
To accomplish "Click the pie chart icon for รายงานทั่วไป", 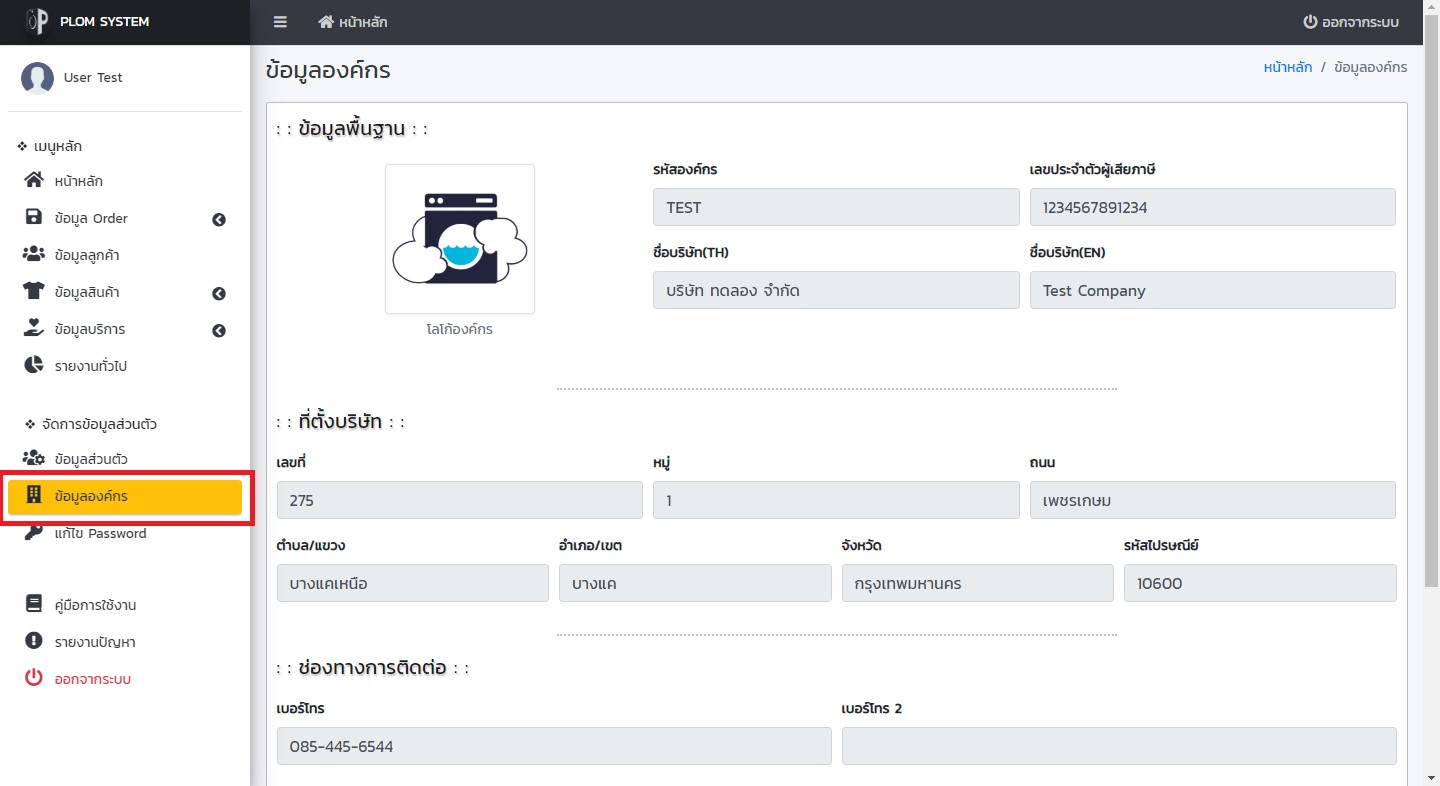I will tap(34, 366).
